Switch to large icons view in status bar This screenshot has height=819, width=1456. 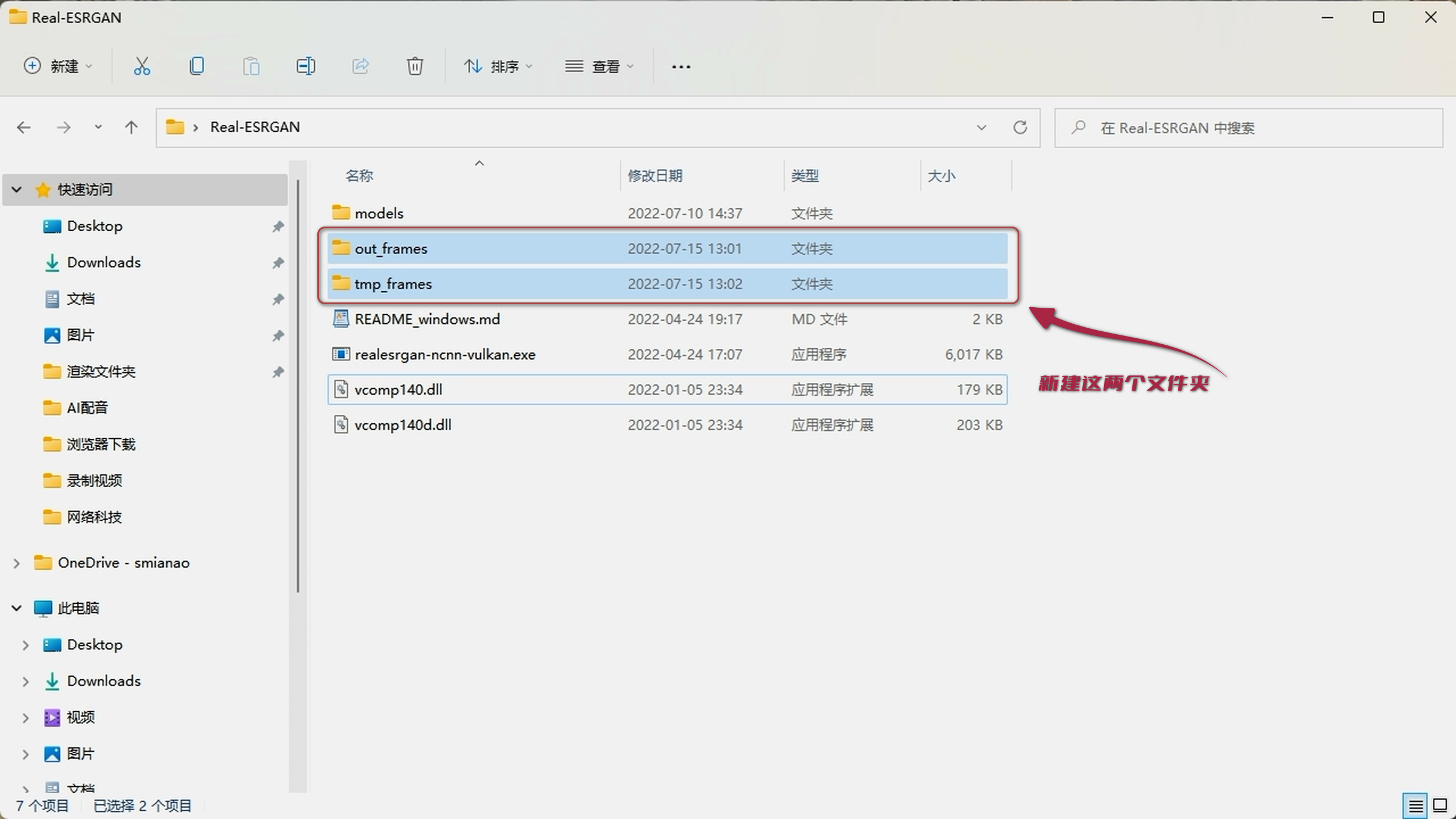tap(1440, 805)
